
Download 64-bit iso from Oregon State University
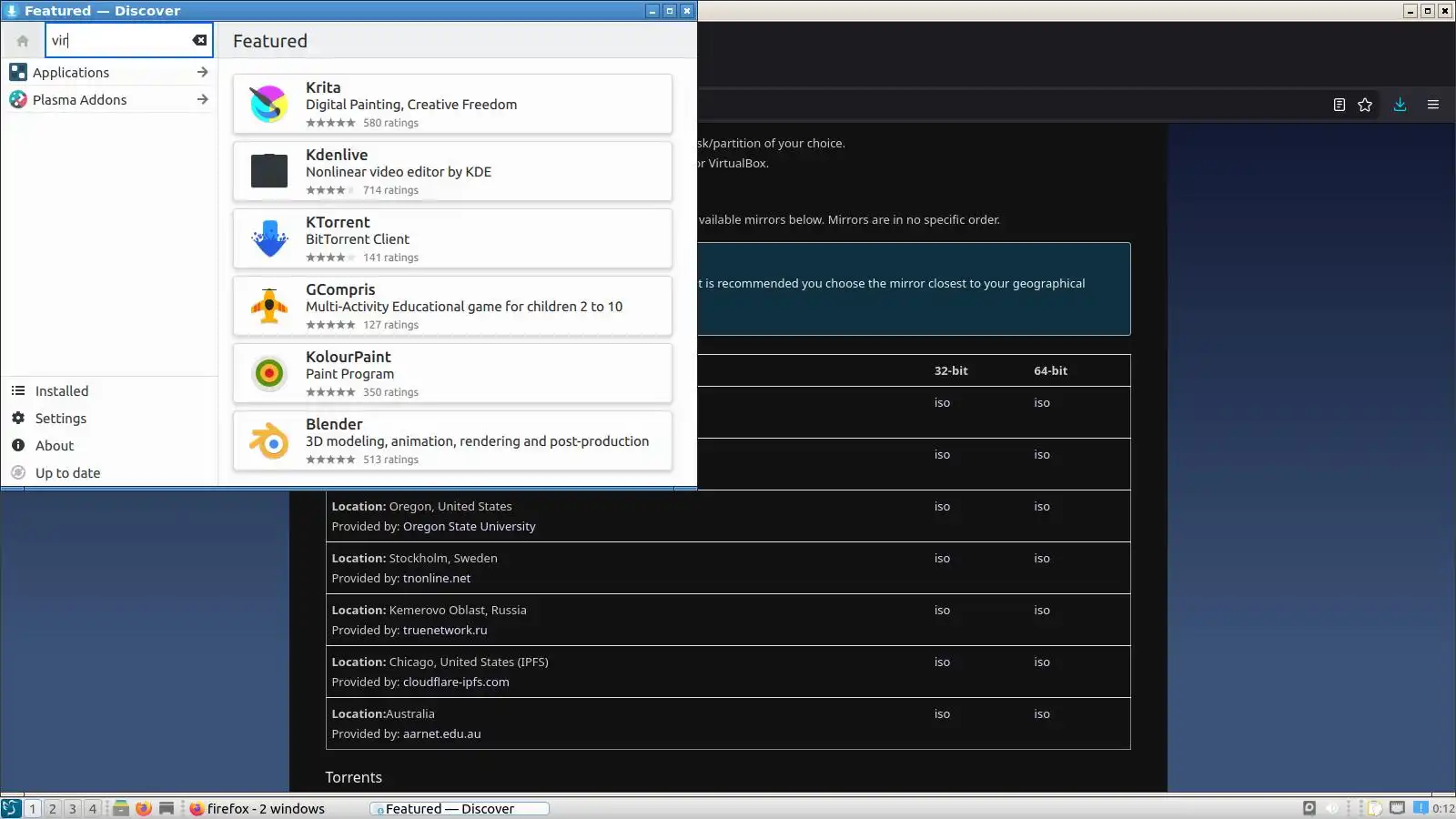(x=1042, y=507)
